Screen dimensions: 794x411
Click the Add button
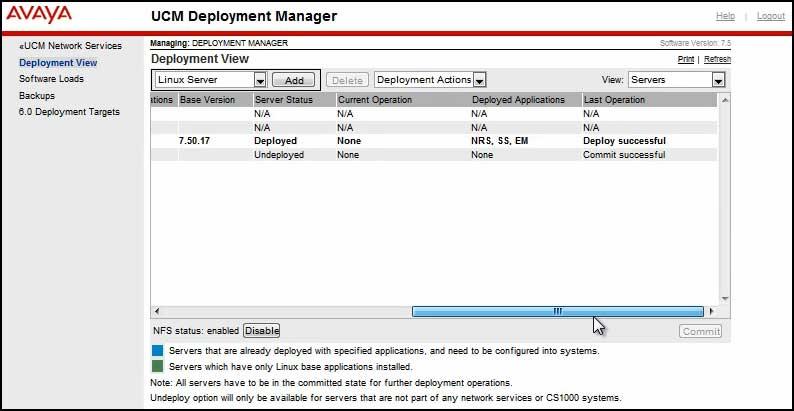pyautogui.click(x=294, y=80)
